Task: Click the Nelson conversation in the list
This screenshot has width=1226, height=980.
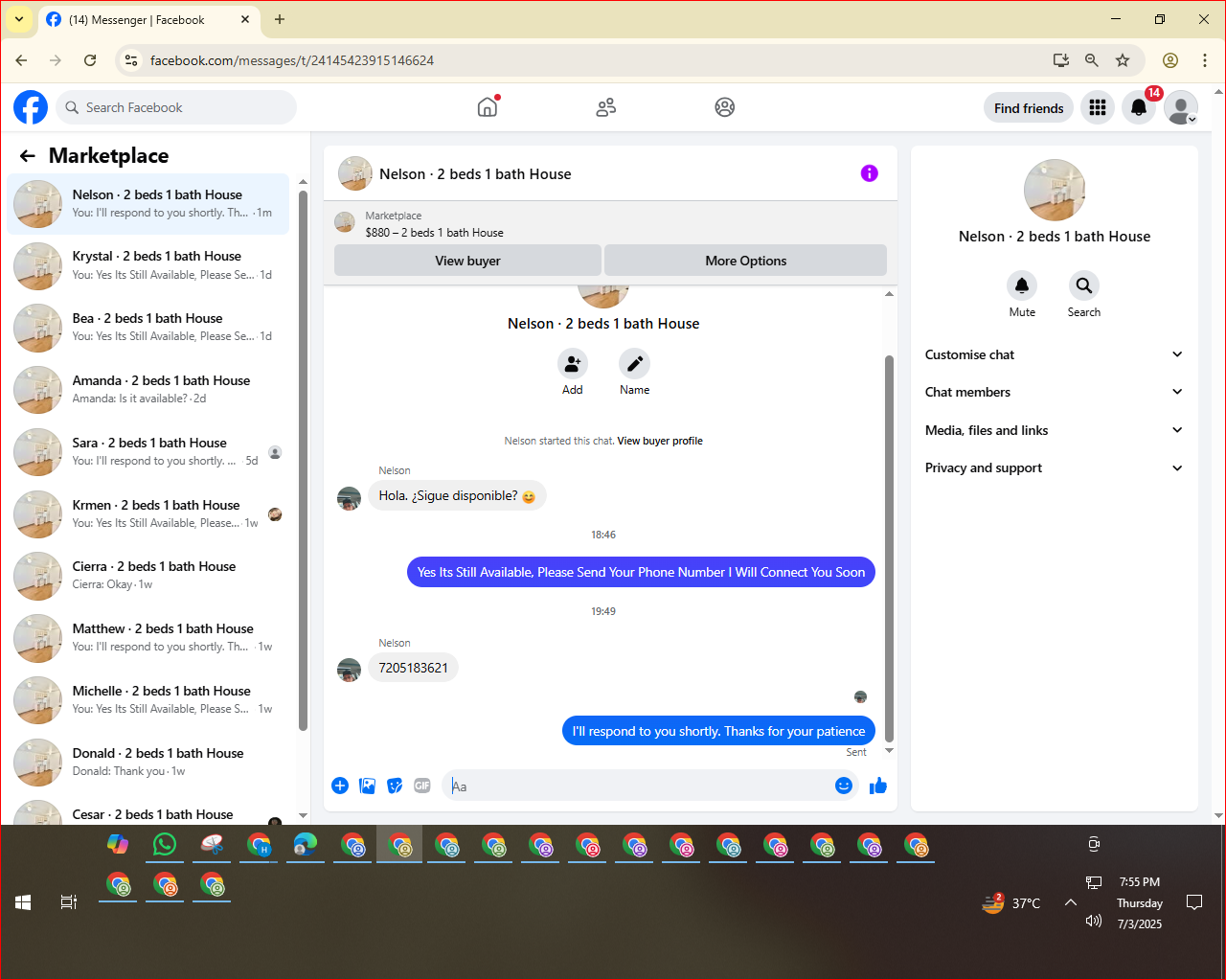Action: 148,203
